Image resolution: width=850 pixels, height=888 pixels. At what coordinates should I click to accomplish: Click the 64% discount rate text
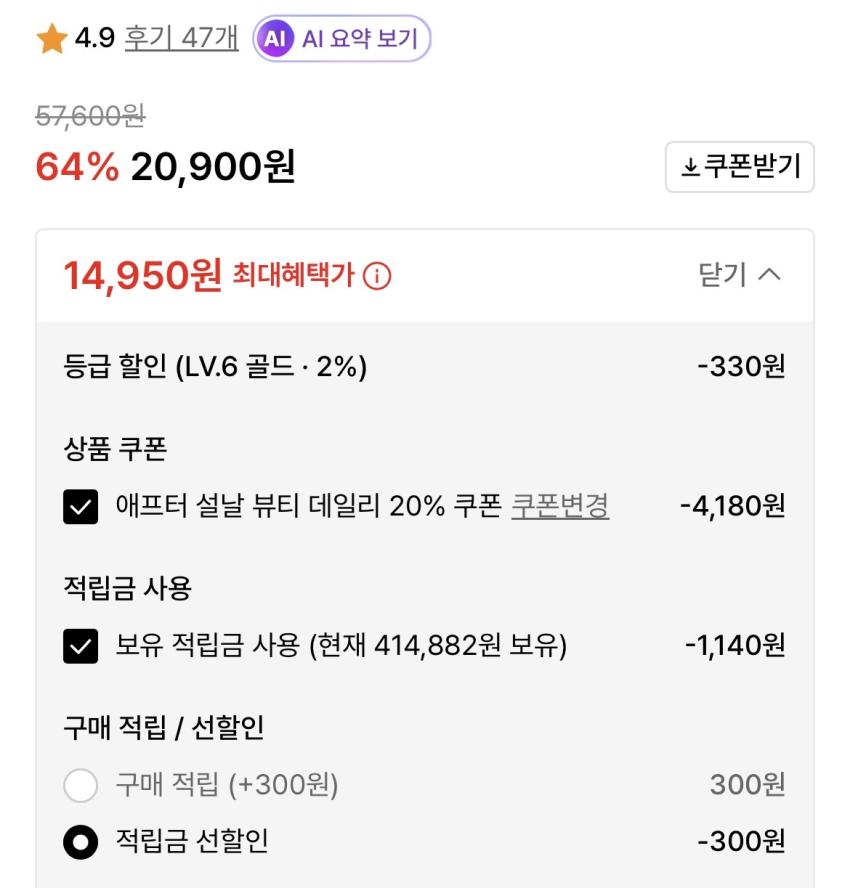tap(76, 167)
